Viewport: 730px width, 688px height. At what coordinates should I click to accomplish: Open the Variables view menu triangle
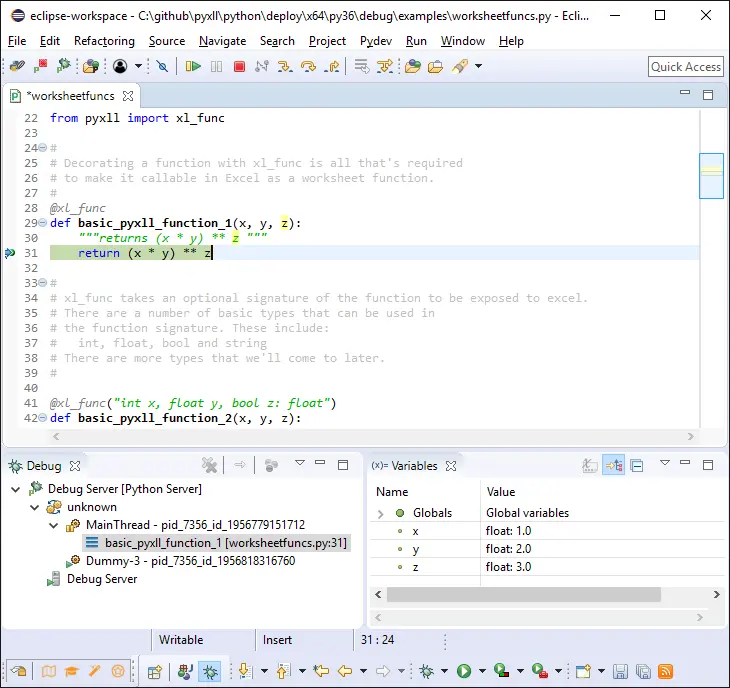pyautogui.click(x=665, y=463)
